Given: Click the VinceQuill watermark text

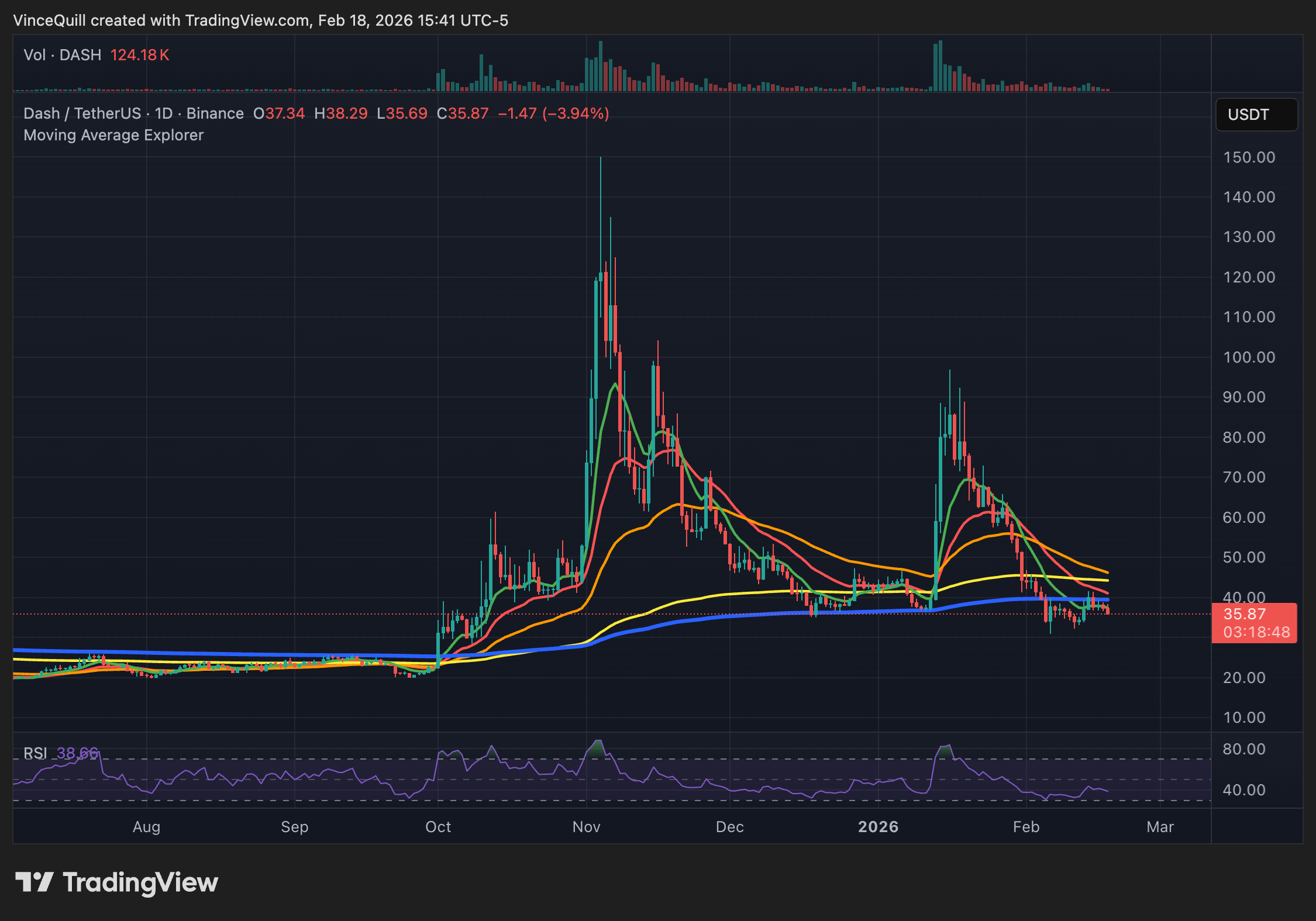Looking at the screenshot, I should click(50, 20).
